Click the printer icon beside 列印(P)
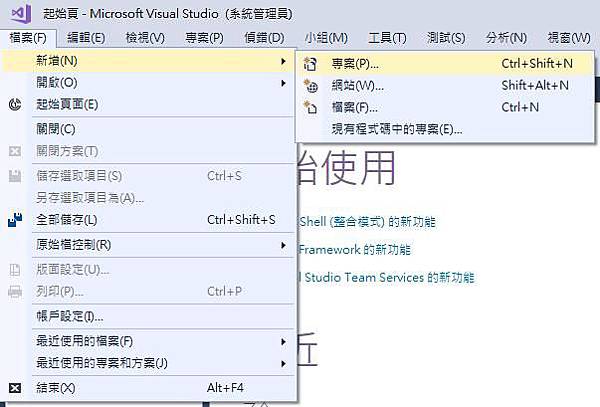 15,291
